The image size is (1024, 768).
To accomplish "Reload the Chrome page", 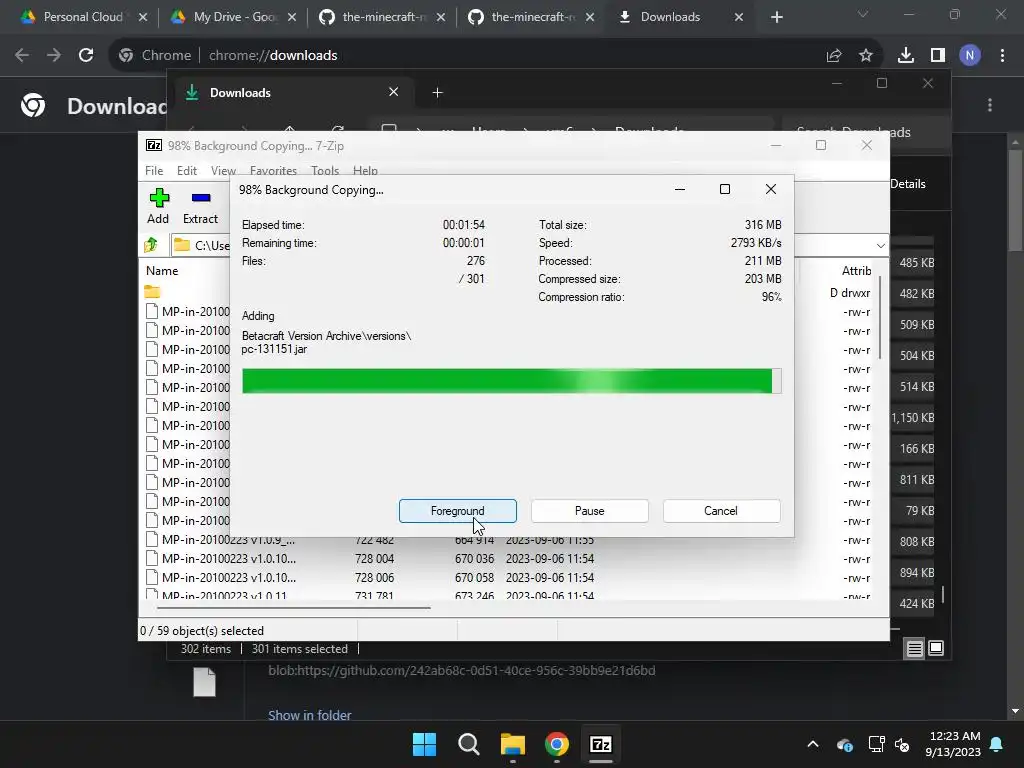I will (x=86, y=56).
